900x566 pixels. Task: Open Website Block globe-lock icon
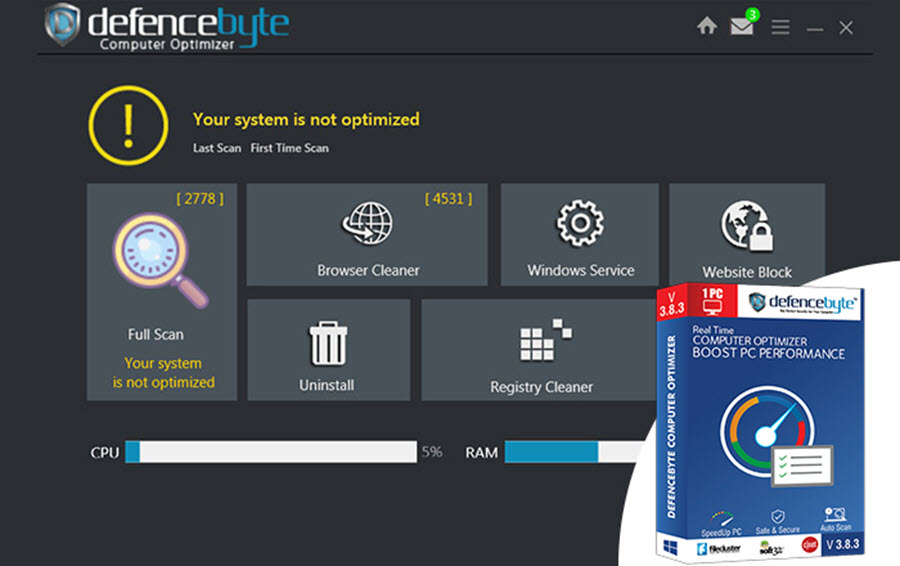click(747, 226)
